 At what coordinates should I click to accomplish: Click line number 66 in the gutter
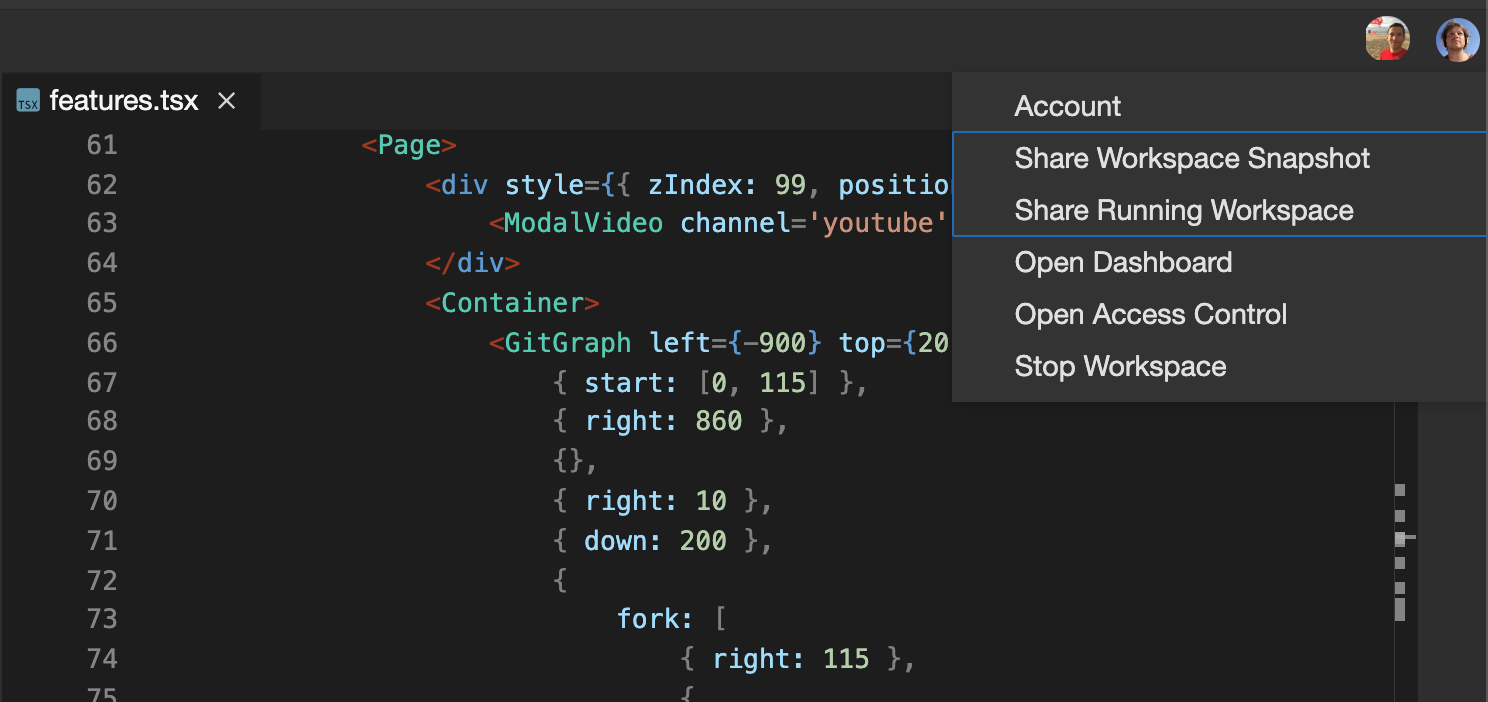101,342
